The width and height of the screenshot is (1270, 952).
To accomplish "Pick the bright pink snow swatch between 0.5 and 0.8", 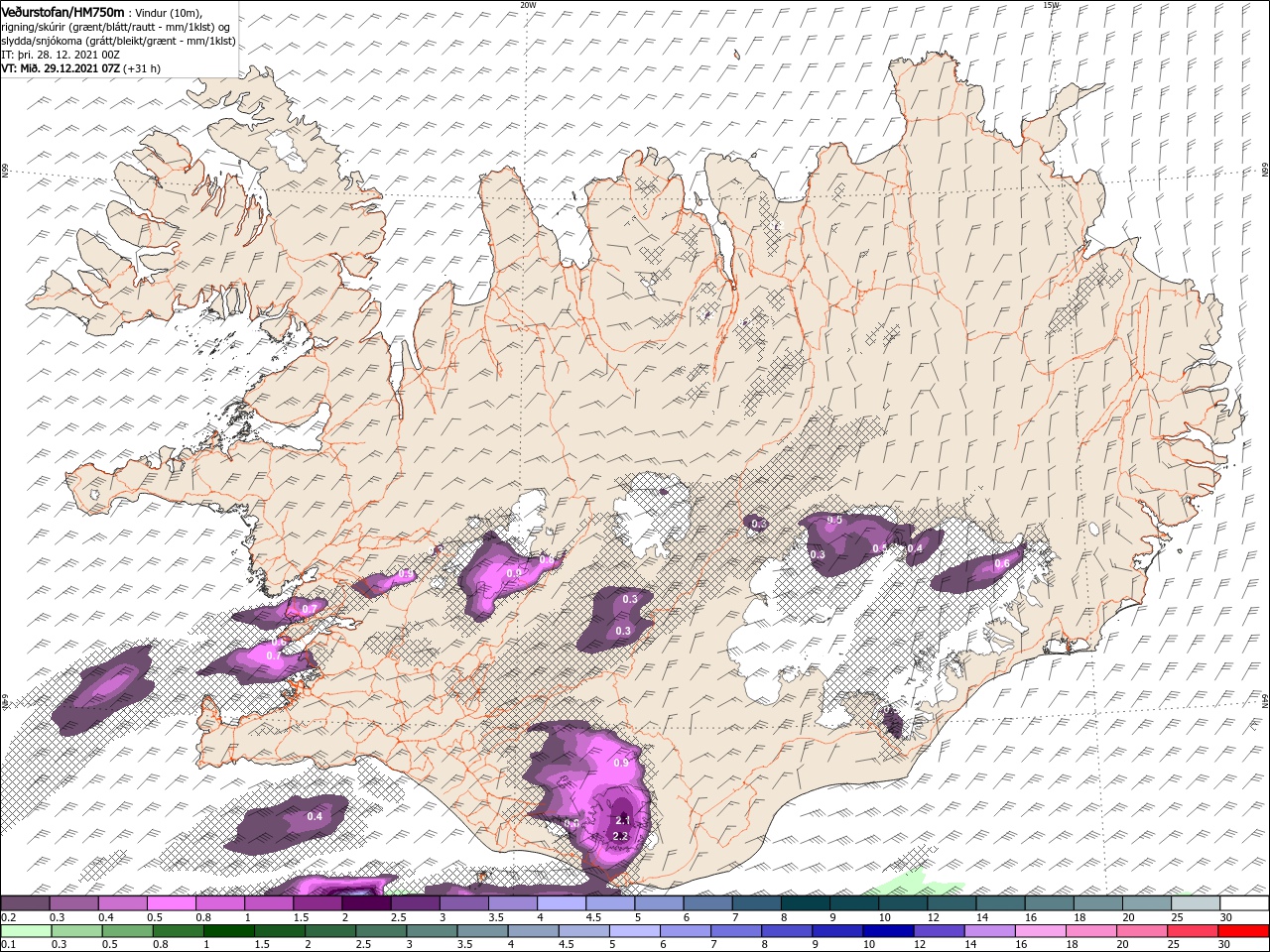I will pyautogui.click(x=172, y=903).
